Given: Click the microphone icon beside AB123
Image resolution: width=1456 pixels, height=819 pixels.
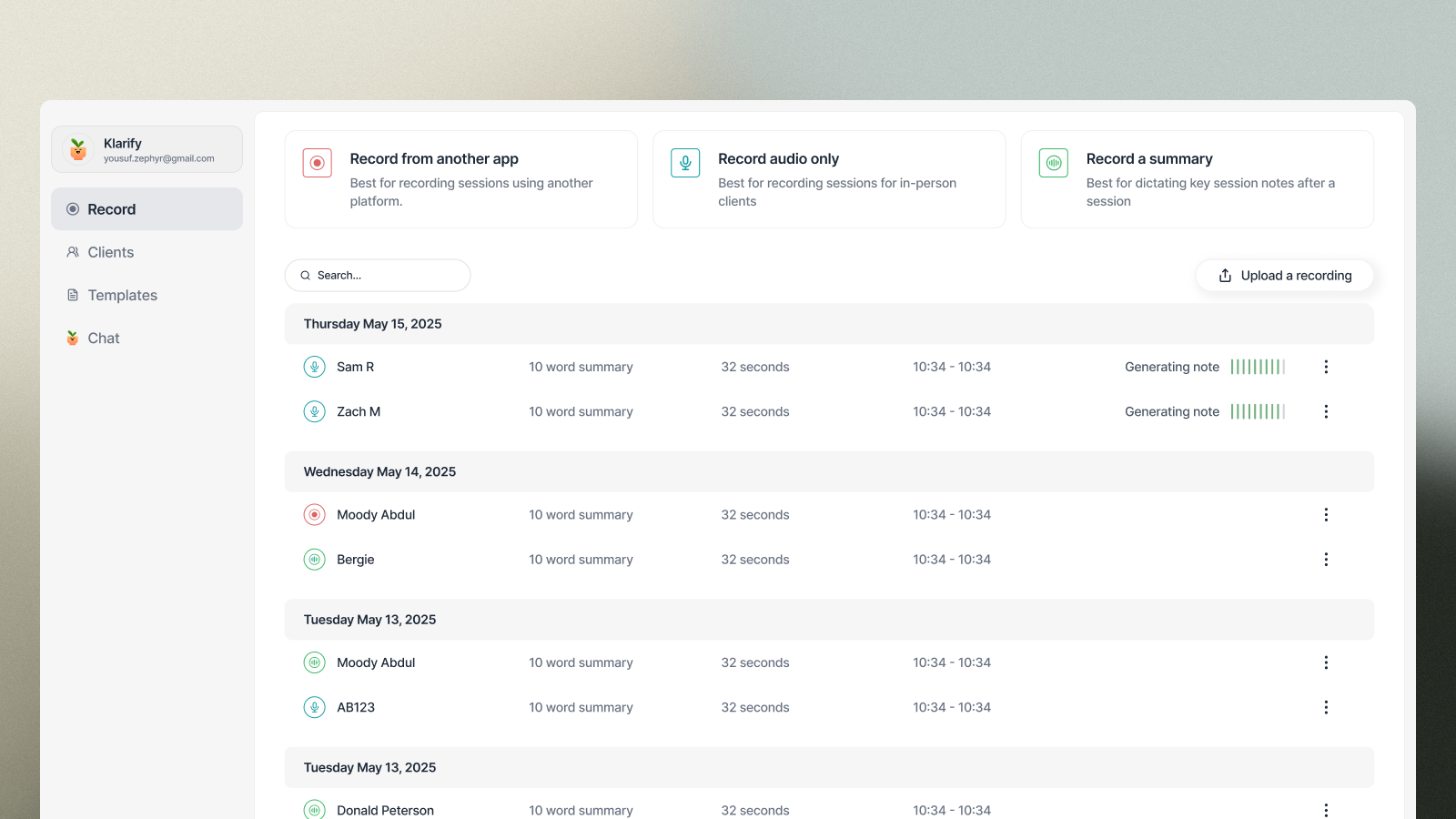Looking at the screenshot, I should click(x=314, y=707).
